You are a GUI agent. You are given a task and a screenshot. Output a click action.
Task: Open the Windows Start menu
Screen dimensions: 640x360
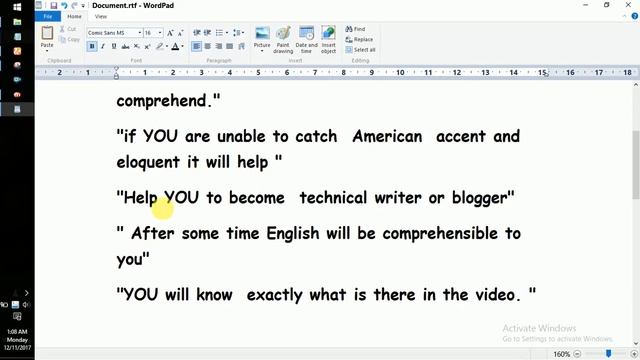click(x=17, y=7)
